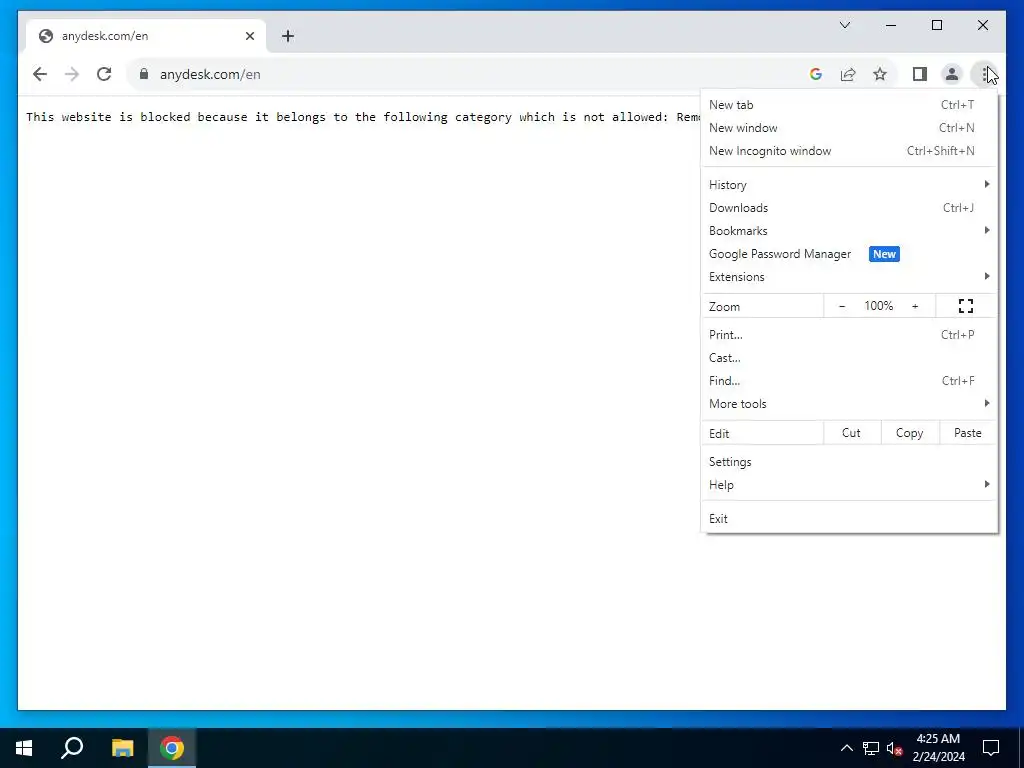Choose New window from the menu
The width and height of the screenshot is (1024, 768).
click(x=849, y=127)
